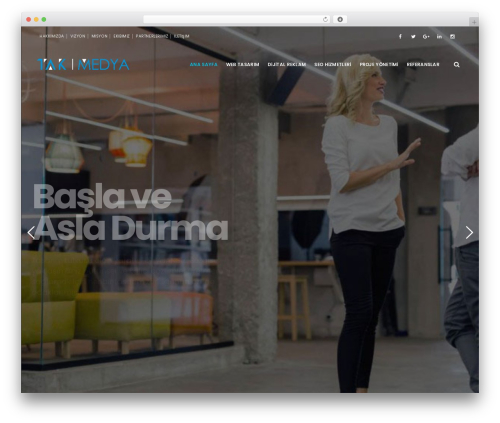
Task: Follow the VİZYON top link
Action: tap(78, 36)
